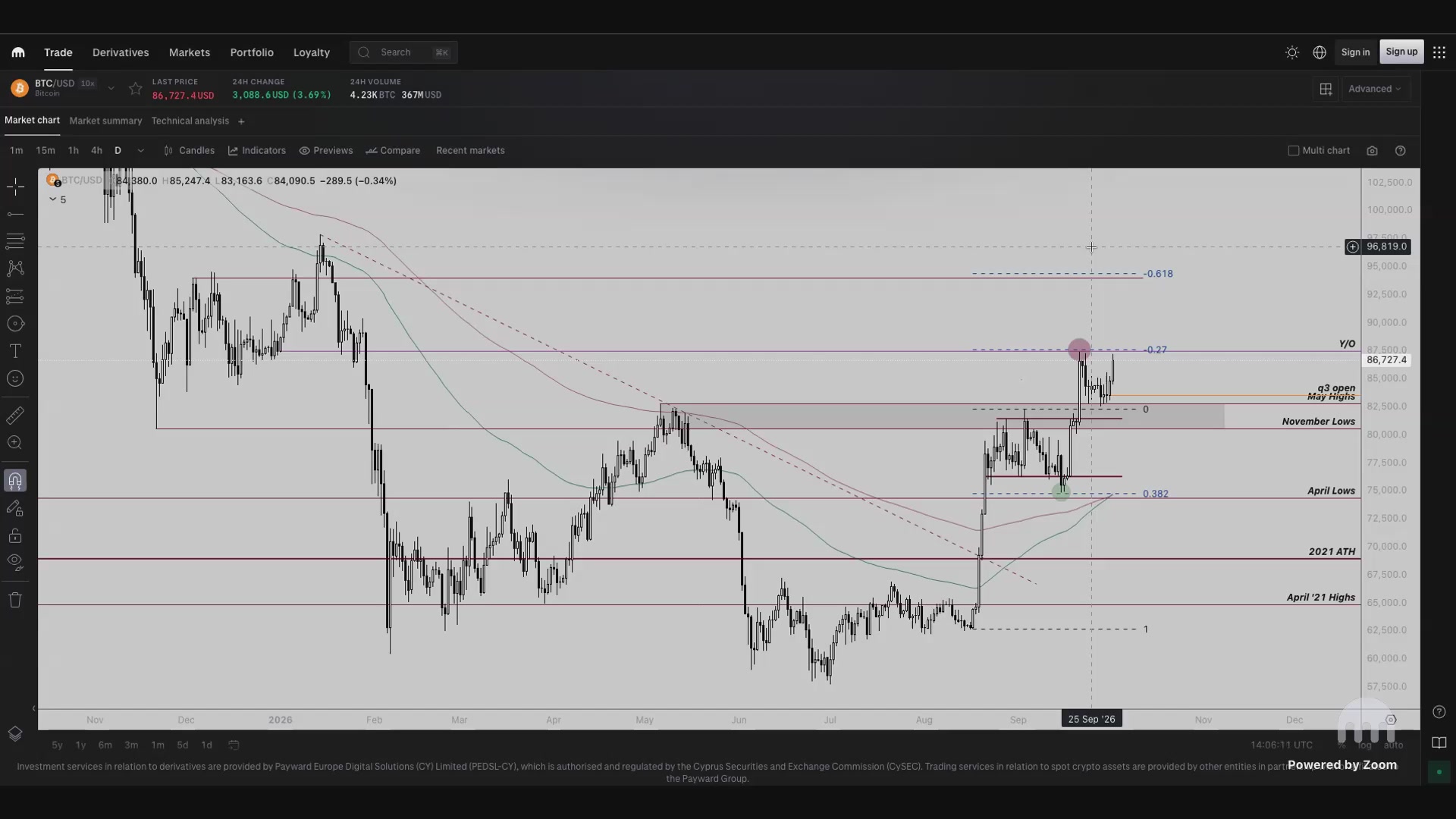1456x819 pixels.
Task: Open the Portfolio page
Action: pos(252,52)
